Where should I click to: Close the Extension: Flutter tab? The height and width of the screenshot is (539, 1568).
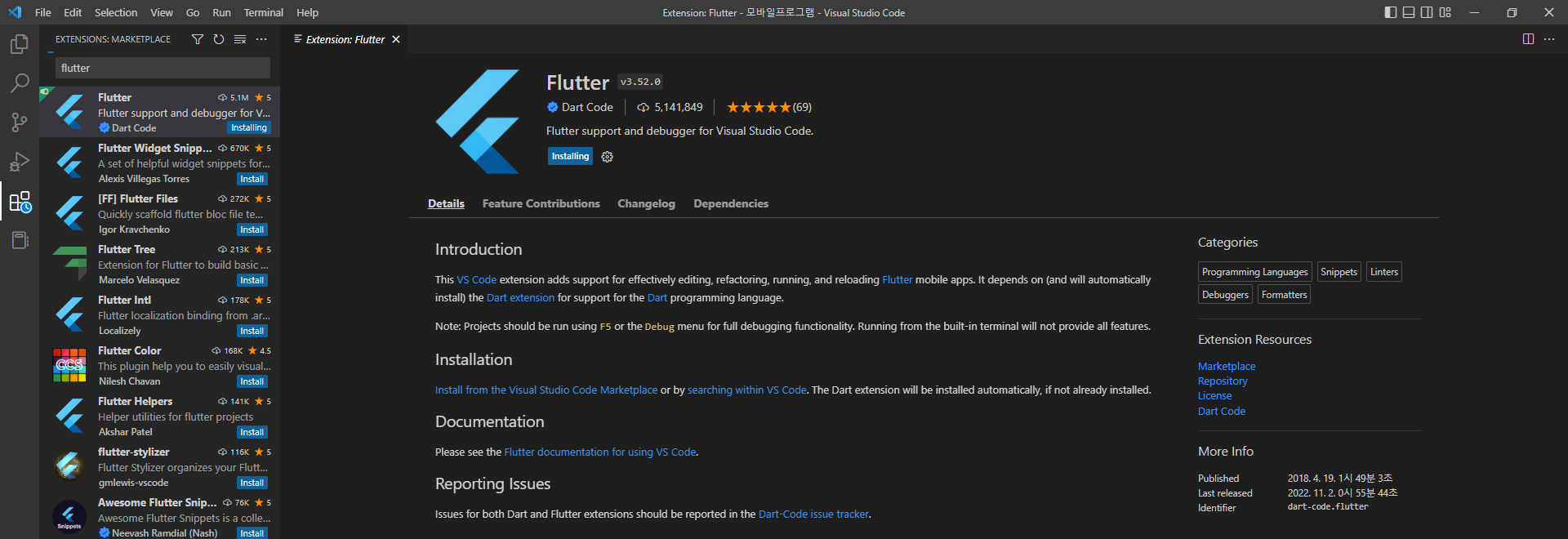pyautogui.click(x=396, y=39)
